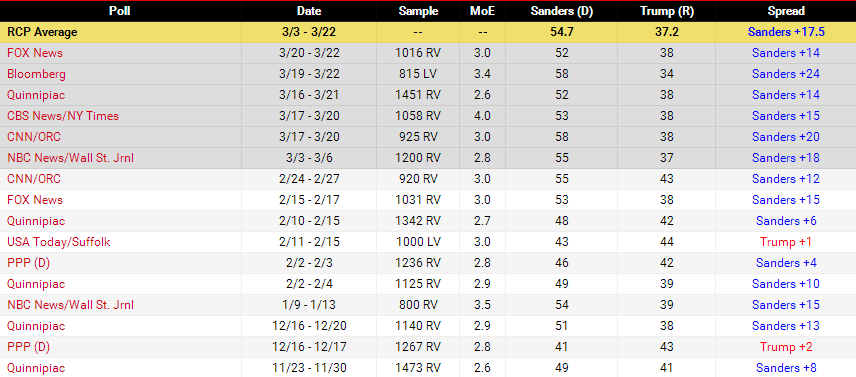
Task: Select the Sanders (D) column header
Action: pyautogui.click(x=562, y=11)
